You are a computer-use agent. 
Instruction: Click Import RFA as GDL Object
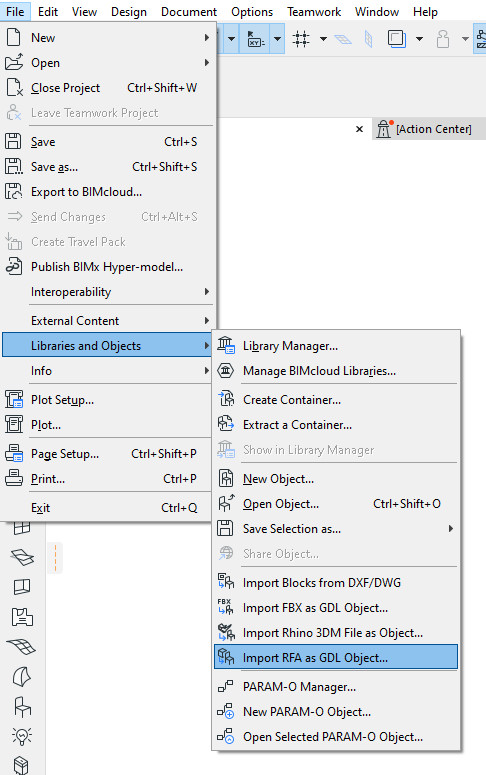tap(336, 657)
